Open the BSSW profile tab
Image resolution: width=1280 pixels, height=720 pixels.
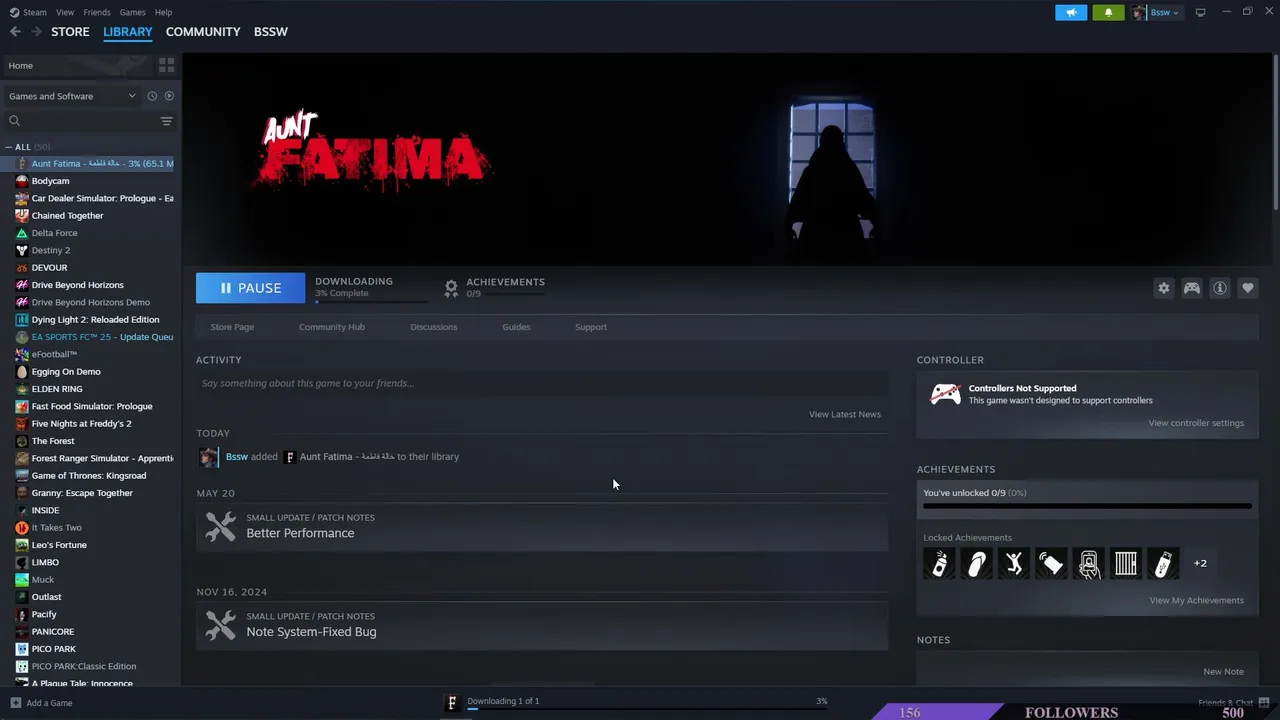[271, 32]
